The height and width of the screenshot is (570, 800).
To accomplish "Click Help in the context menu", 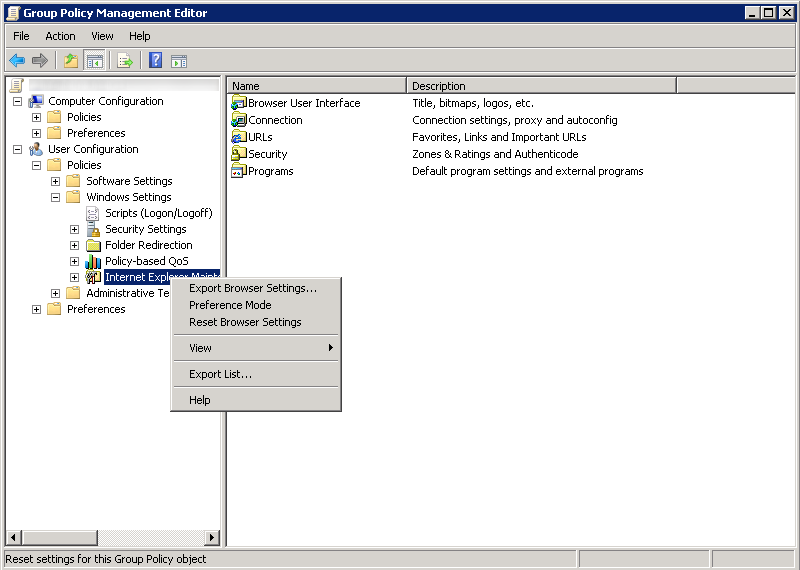I will click(x=256, y=400).
